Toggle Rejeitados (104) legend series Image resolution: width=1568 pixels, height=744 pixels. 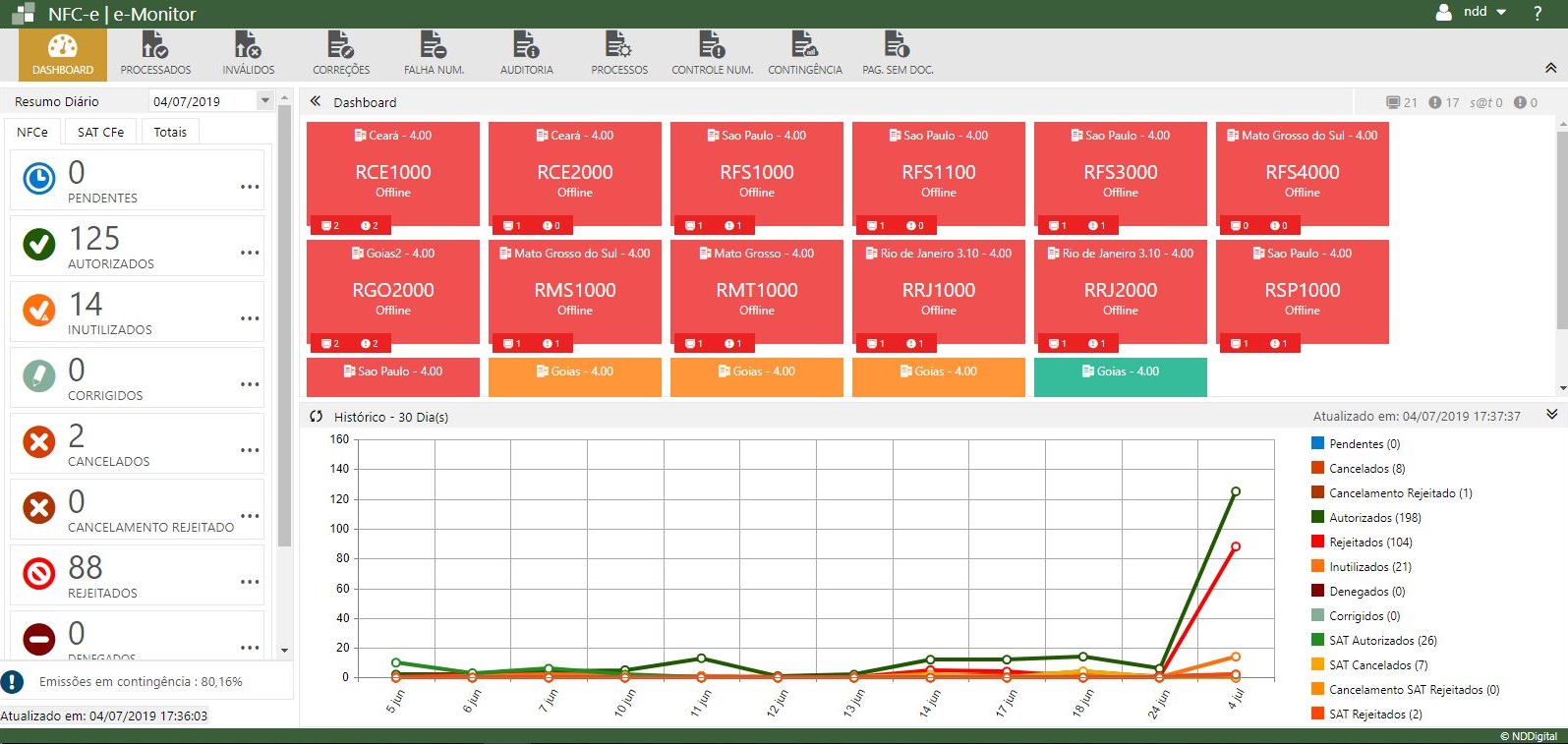click(x=1369, y=543)
